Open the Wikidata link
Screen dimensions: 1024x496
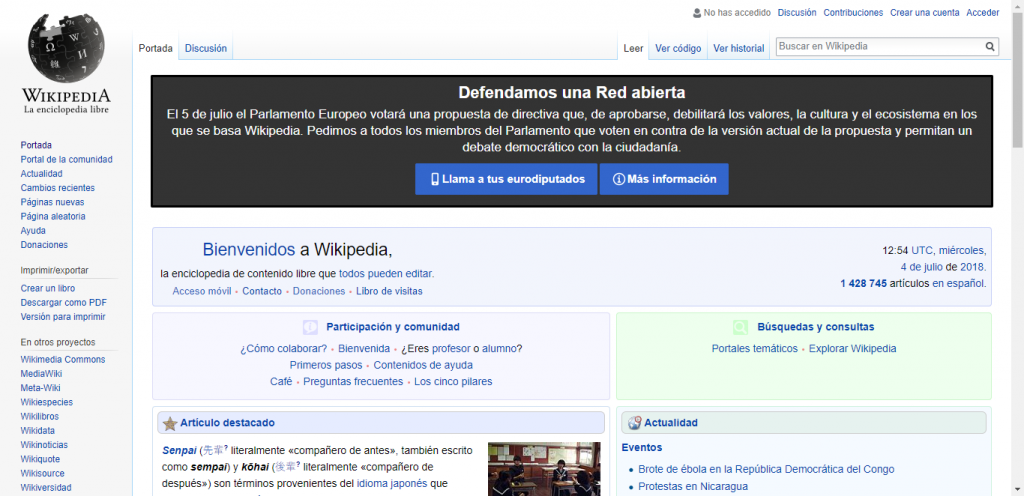(x=37, y=431)
